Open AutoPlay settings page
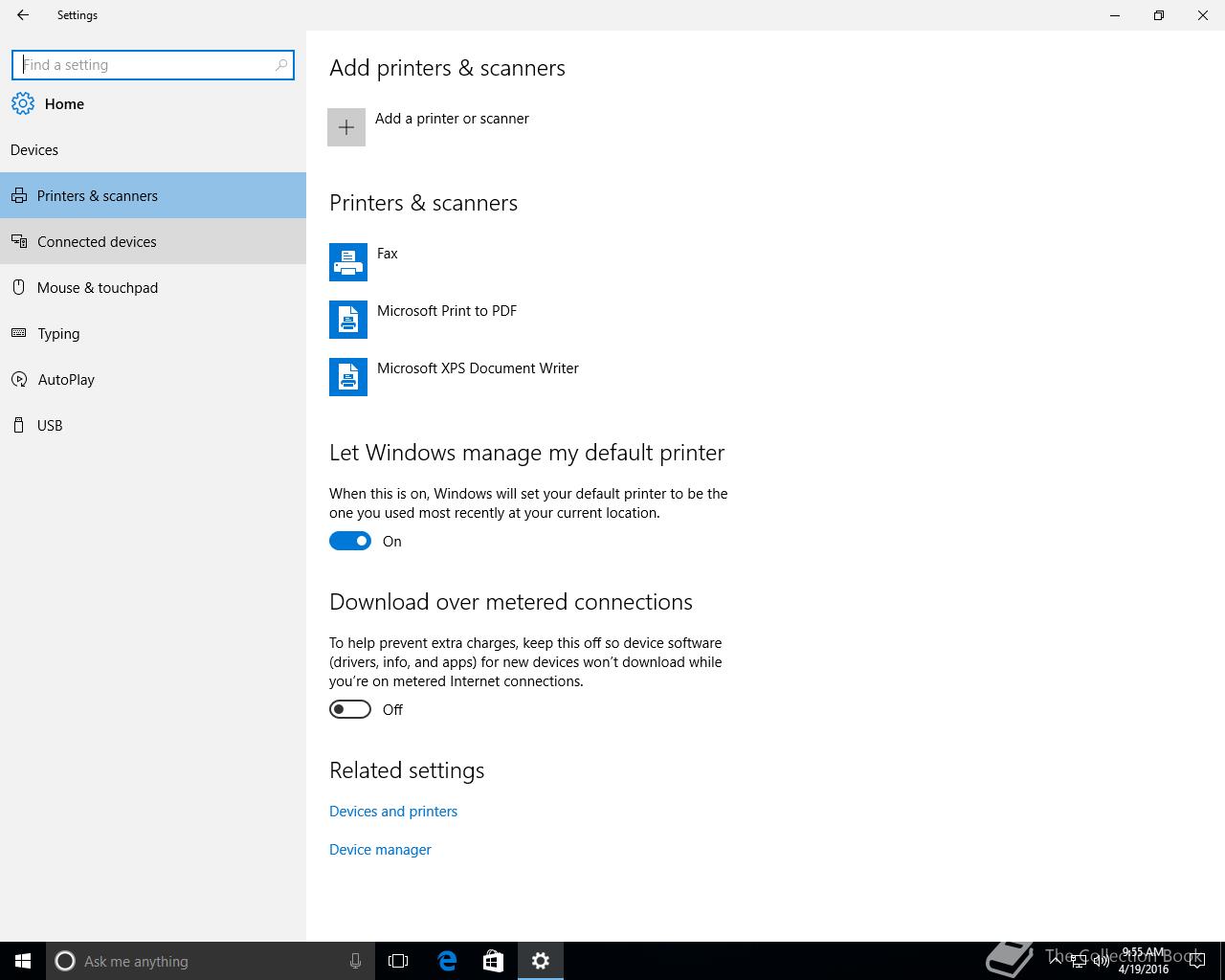This screenshot has height=980, width=1225. [x=153, y=379]
